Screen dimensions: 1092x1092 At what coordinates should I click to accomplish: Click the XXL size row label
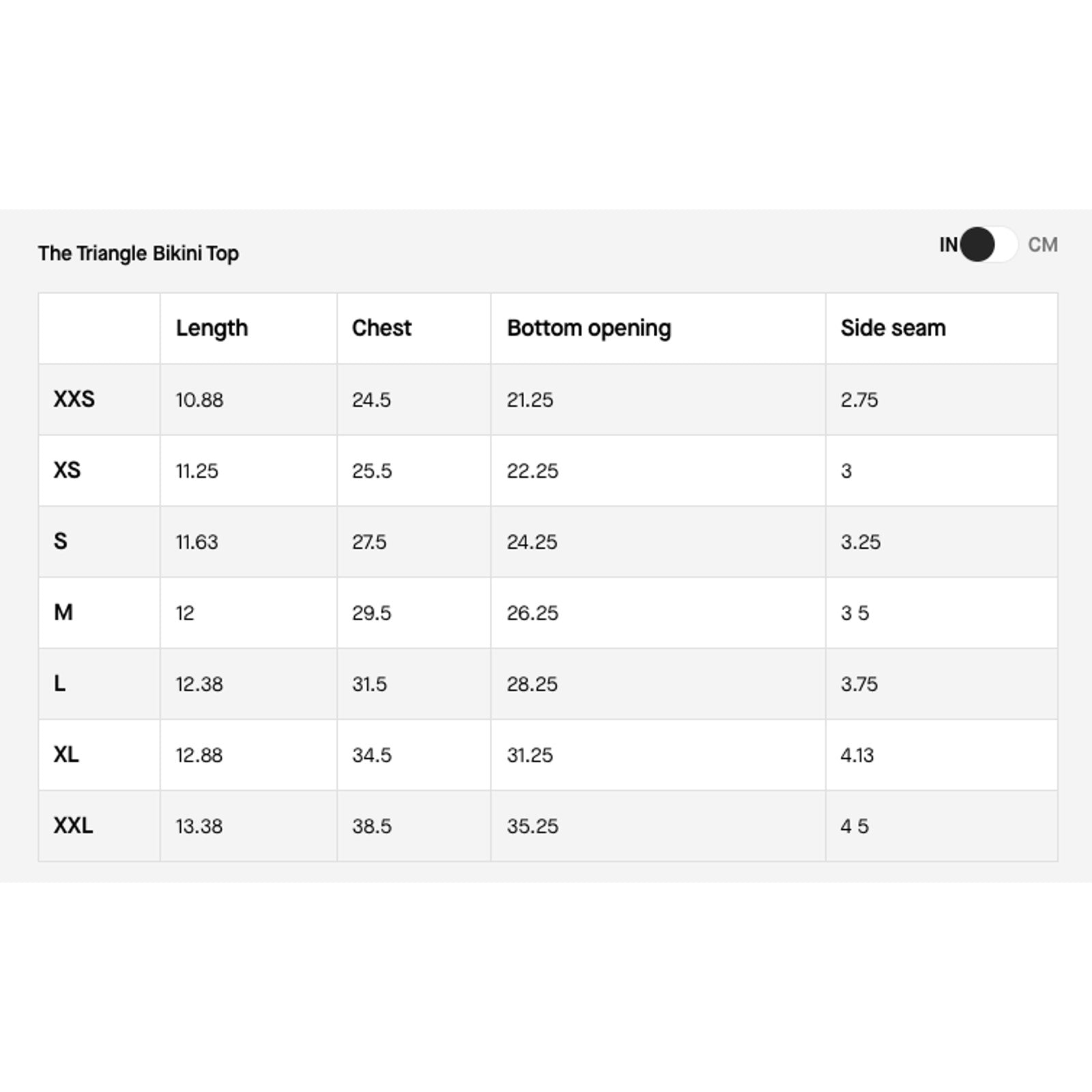click(x=73, y=825)
